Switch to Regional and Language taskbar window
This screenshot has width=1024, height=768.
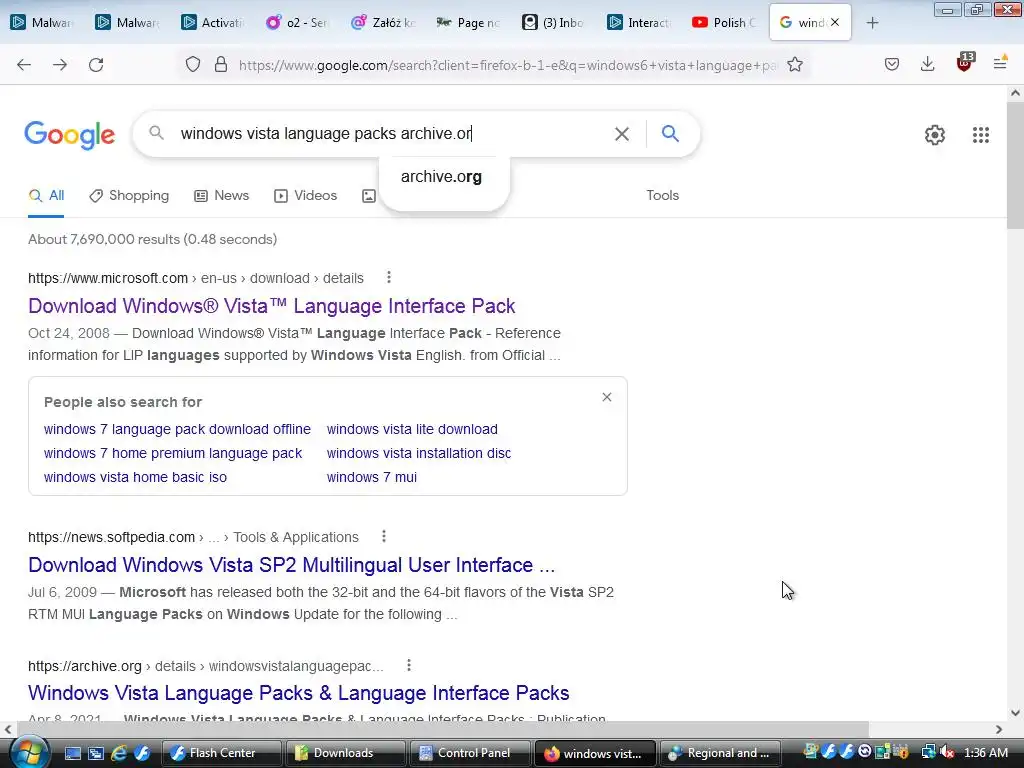[x=720, y=753]
